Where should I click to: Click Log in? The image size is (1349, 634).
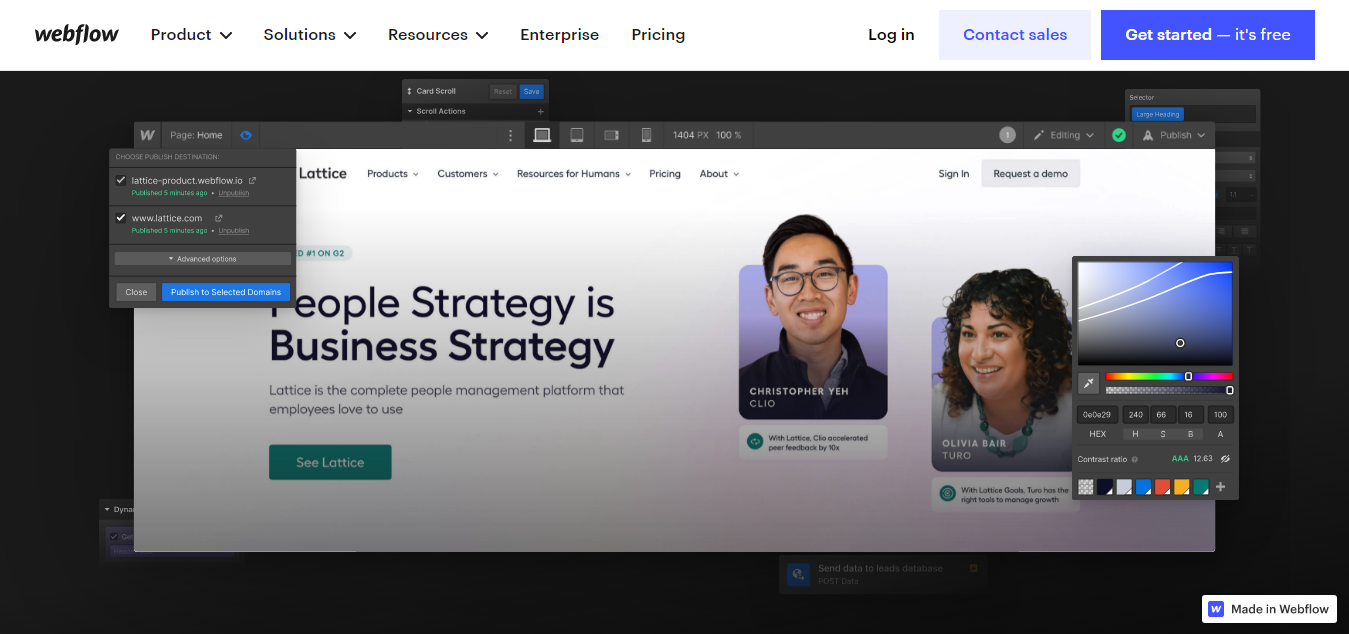pos(891,35)
